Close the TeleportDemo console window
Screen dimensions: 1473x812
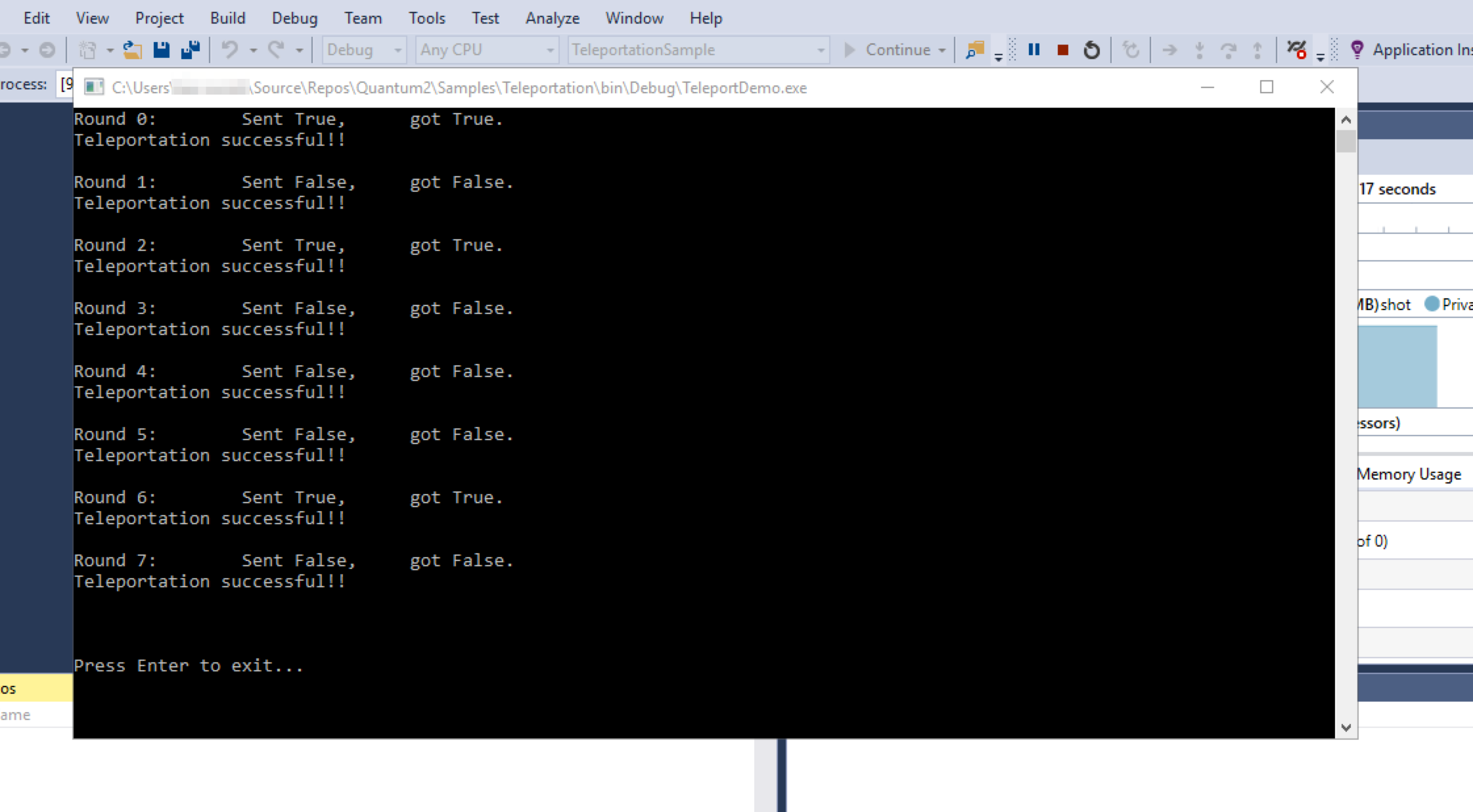coord(1326,87)
